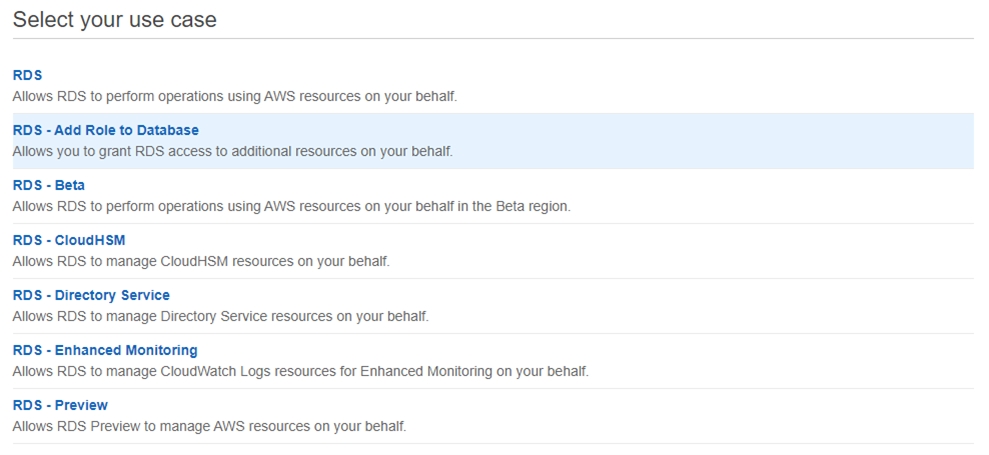Click the description mentioning the Beta region
Viewport: 989px width, 455px height.
coord(291,206)
